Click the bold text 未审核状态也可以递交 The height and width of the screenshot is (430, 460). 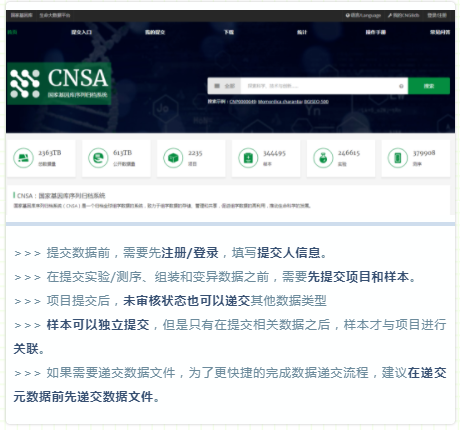pyautogui.click(x=186, y=301)
